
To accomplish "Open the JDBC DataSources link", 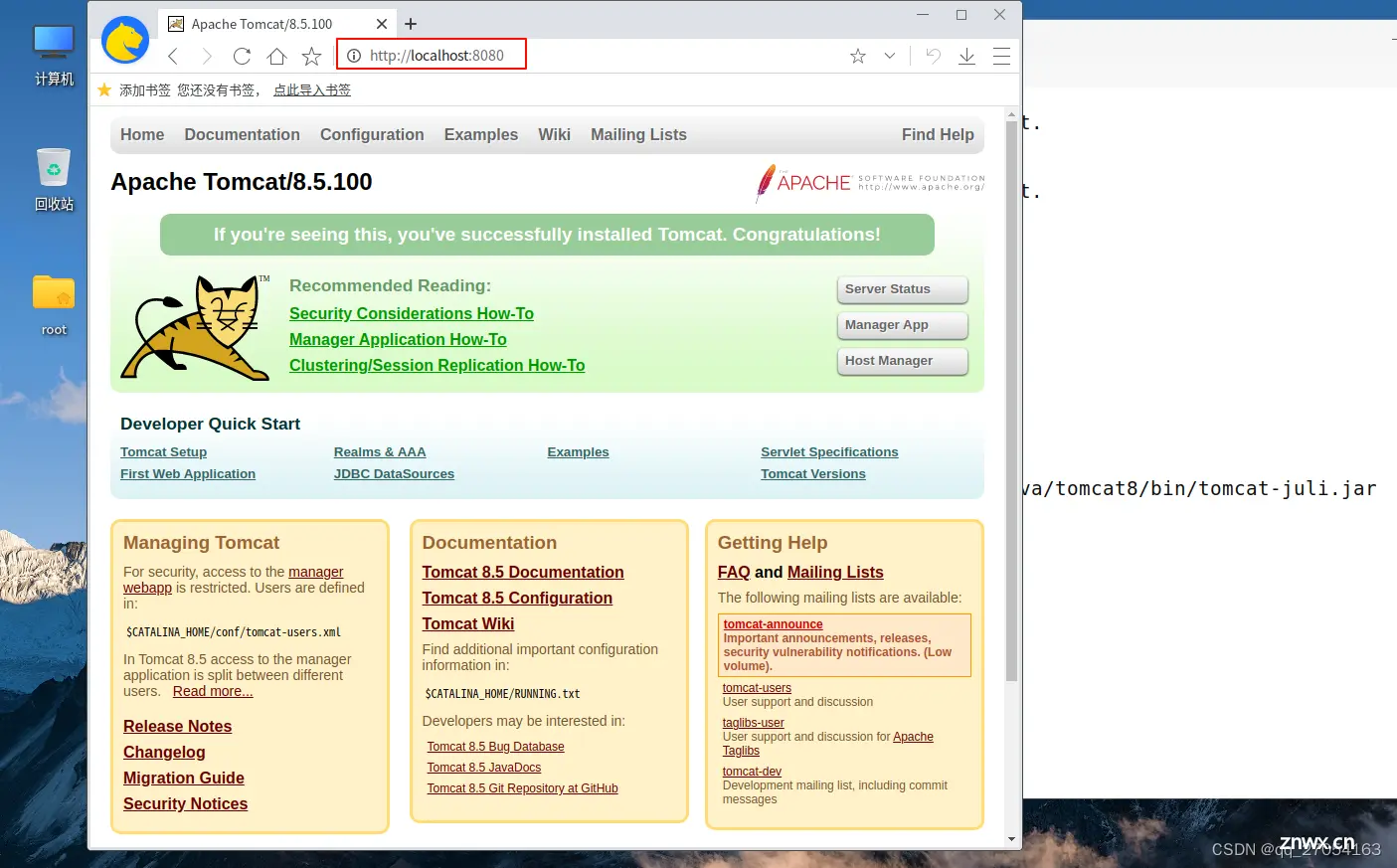I will click(394, 473).
